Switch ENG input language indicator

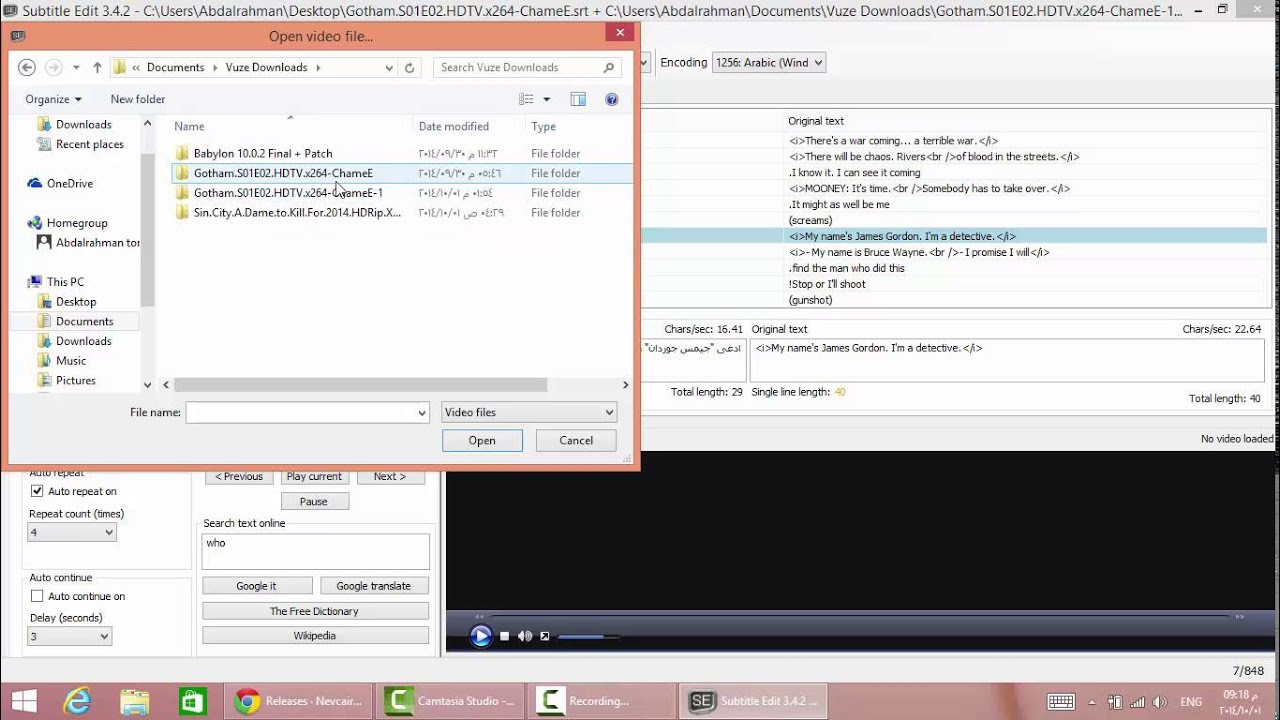pyautogui.click(x=1191, y=702)
